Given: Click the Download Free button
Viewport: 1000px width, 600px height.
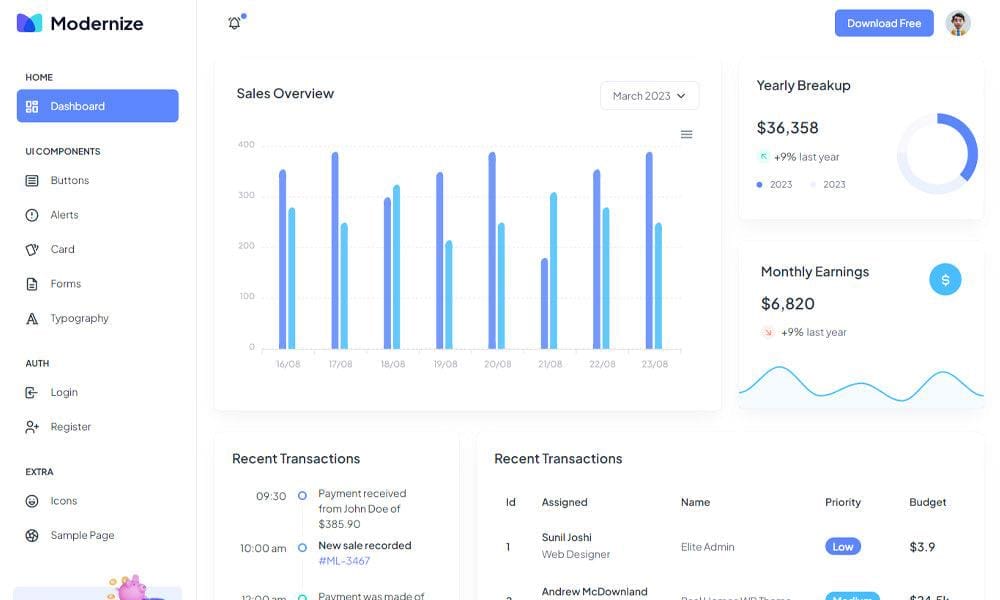Looking at the screenshot, I should pyautogui.click(x=883, y=21).
